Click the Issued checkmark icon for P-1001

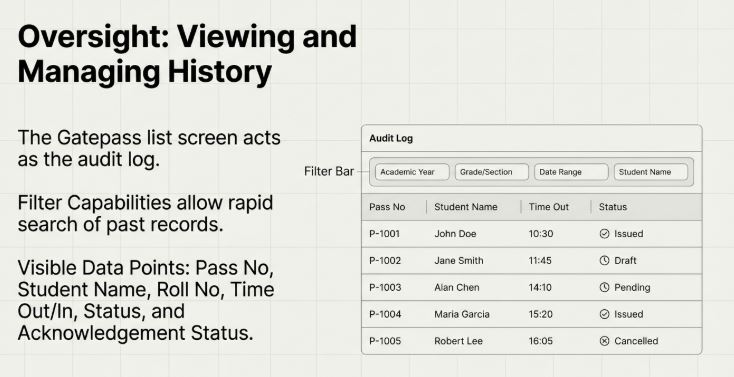coord(604,234)
